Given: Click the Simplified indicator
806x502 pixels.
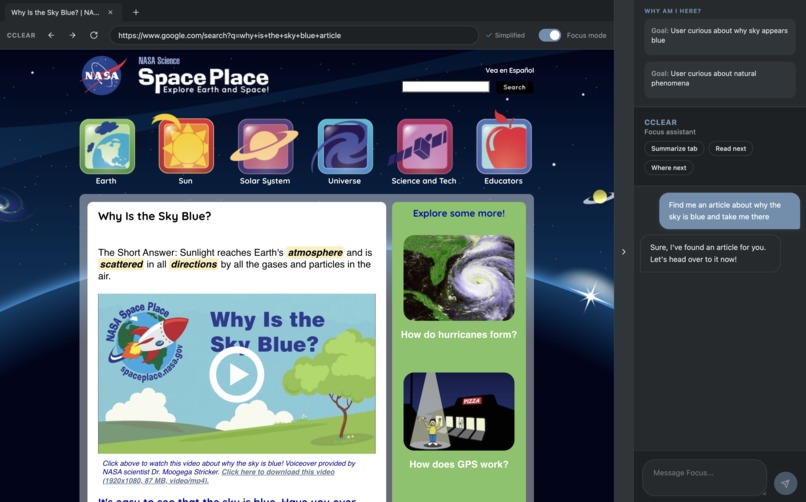Looking at the screenshot, I should pos(505,35).
